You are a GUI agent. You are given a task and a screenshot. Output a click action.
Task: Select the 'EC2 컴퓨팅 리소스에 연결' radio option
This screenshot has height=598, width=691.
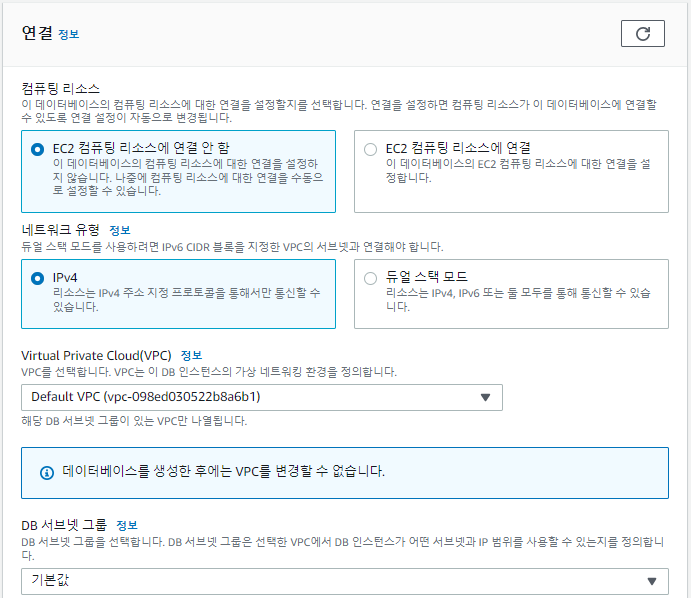pos(370,149)
